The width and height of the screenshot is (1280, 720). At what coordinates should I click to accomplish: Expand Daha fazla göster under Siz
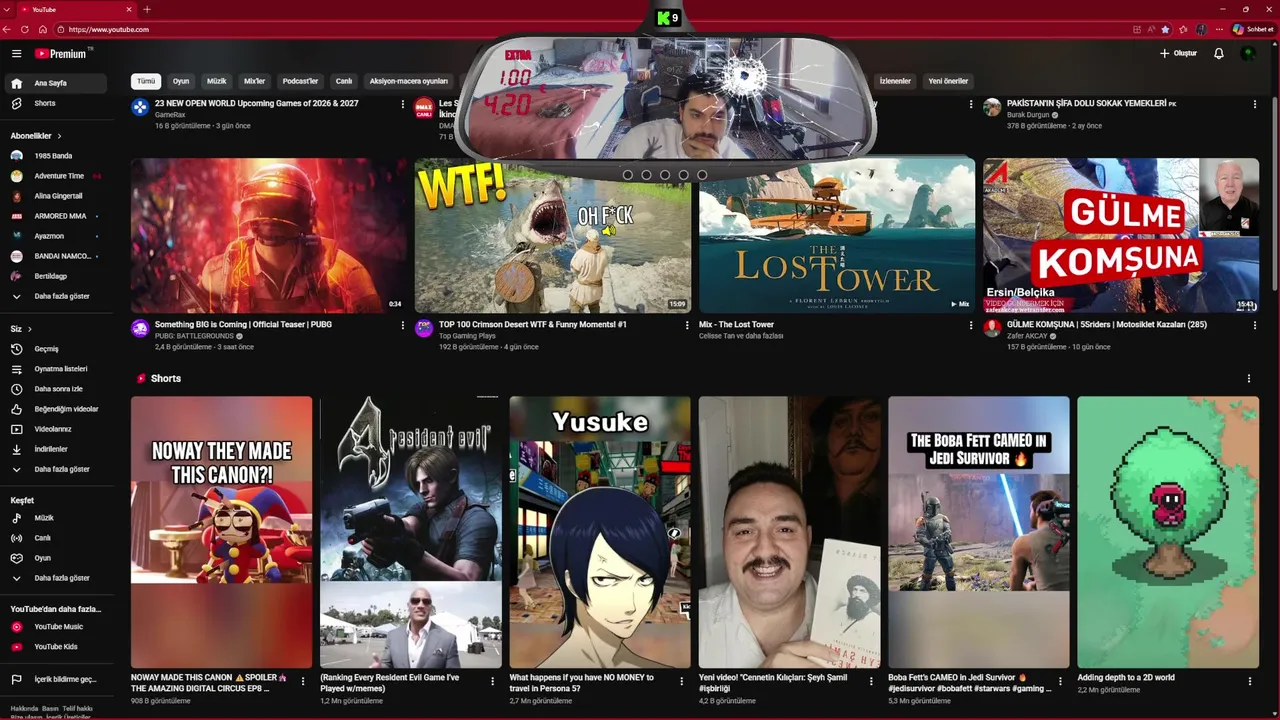(x=56, y=469)
